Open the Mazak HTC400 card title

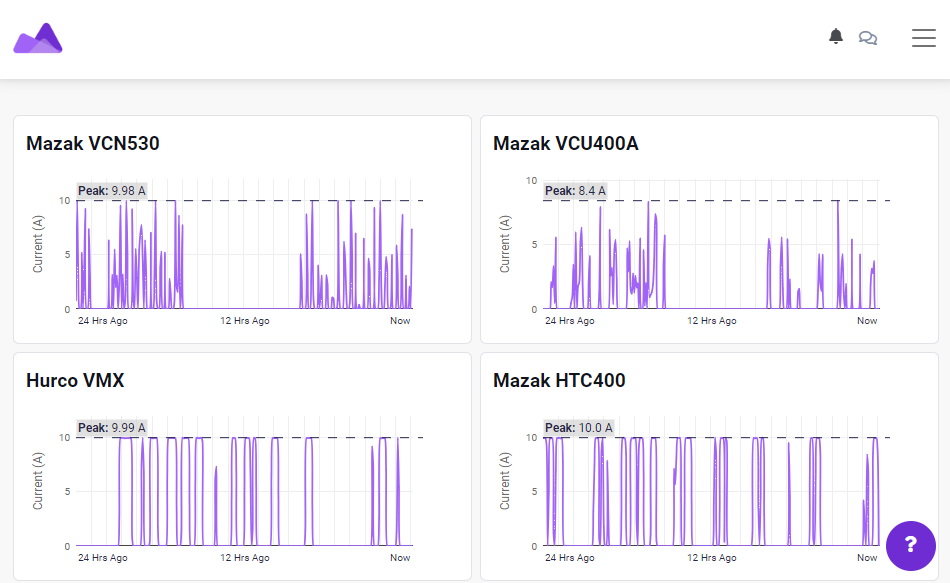[559, 381]
